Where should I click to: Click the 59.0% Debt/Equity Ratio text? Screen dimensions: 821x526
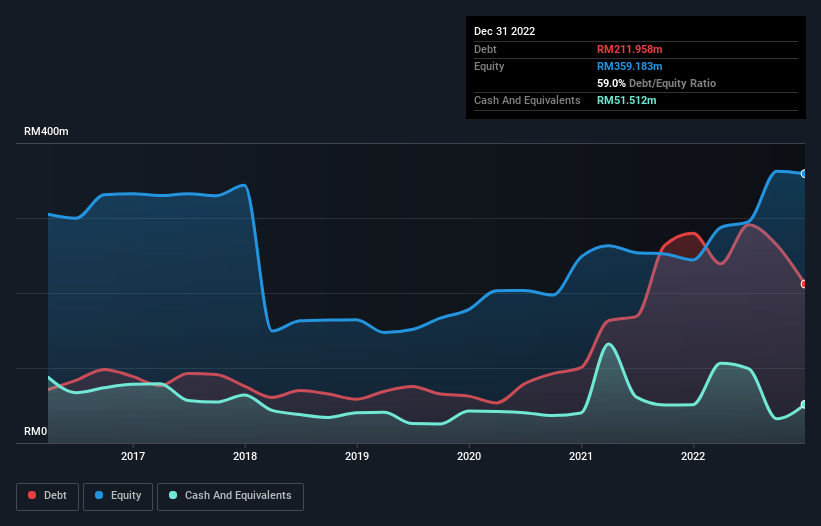pos(657,83)
